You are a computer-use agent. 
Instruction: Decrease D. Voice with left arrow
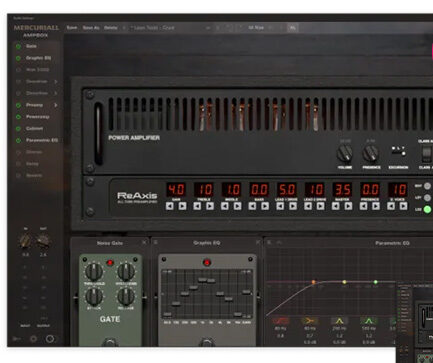pos(391,206)
